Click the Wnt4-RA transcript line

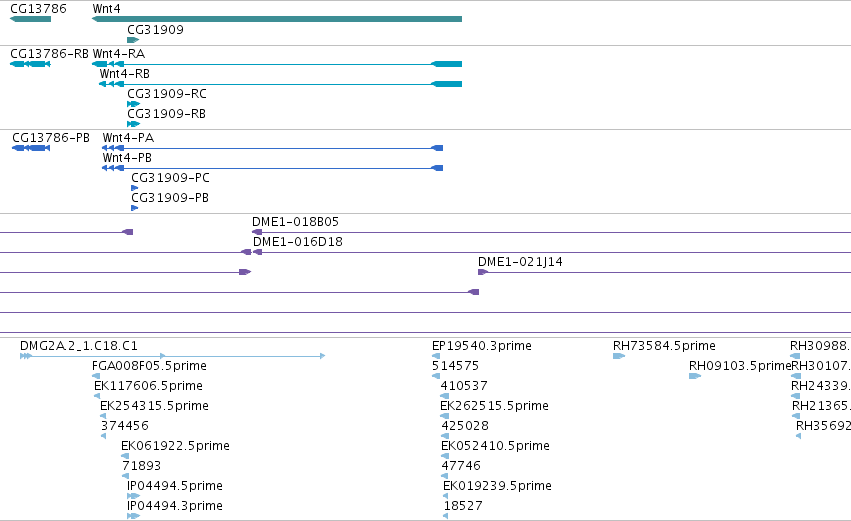[x=277, y=64]
